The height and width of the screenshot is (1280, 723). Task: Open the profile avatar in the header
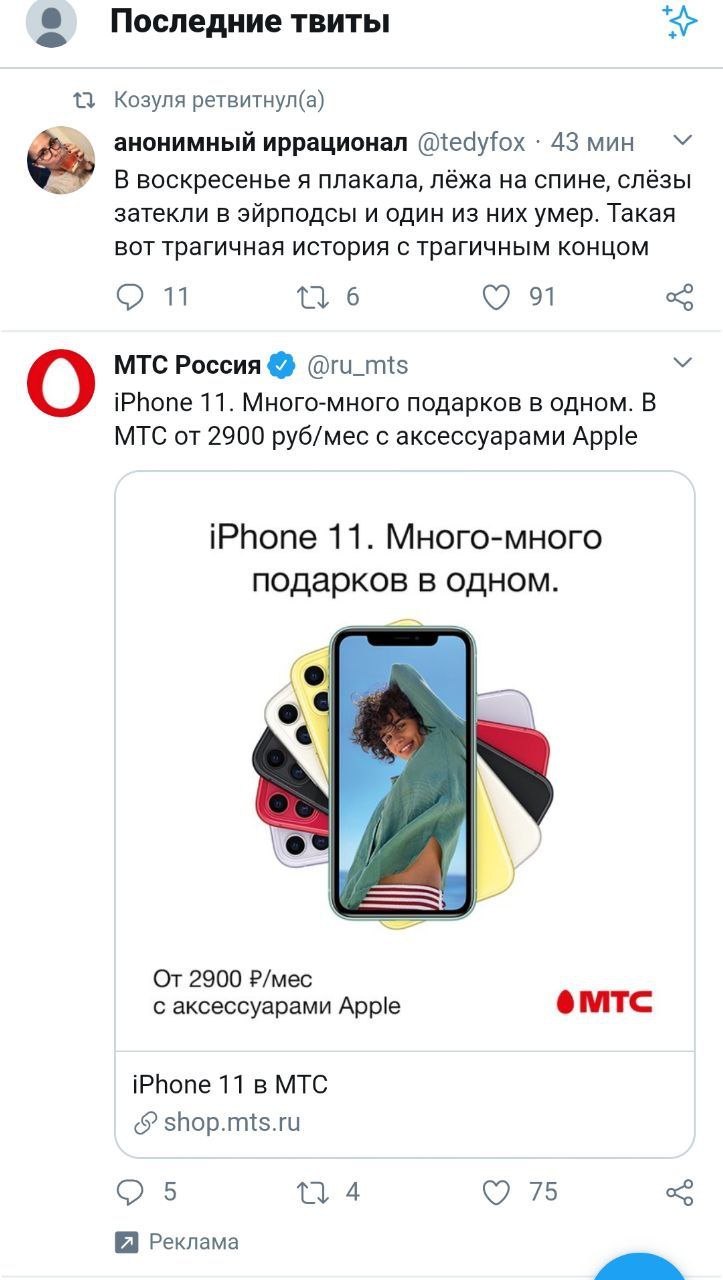51,22
